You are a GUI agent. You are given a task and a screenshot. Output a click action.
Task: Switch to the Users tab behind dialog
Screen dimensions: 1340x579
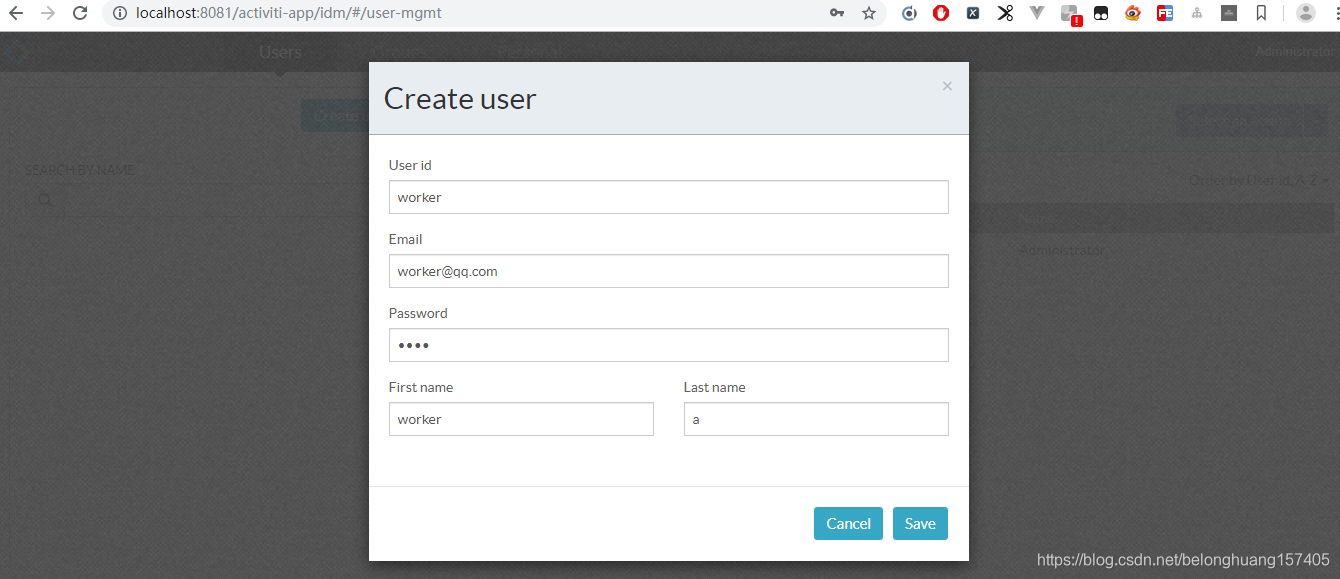(280, 52)
